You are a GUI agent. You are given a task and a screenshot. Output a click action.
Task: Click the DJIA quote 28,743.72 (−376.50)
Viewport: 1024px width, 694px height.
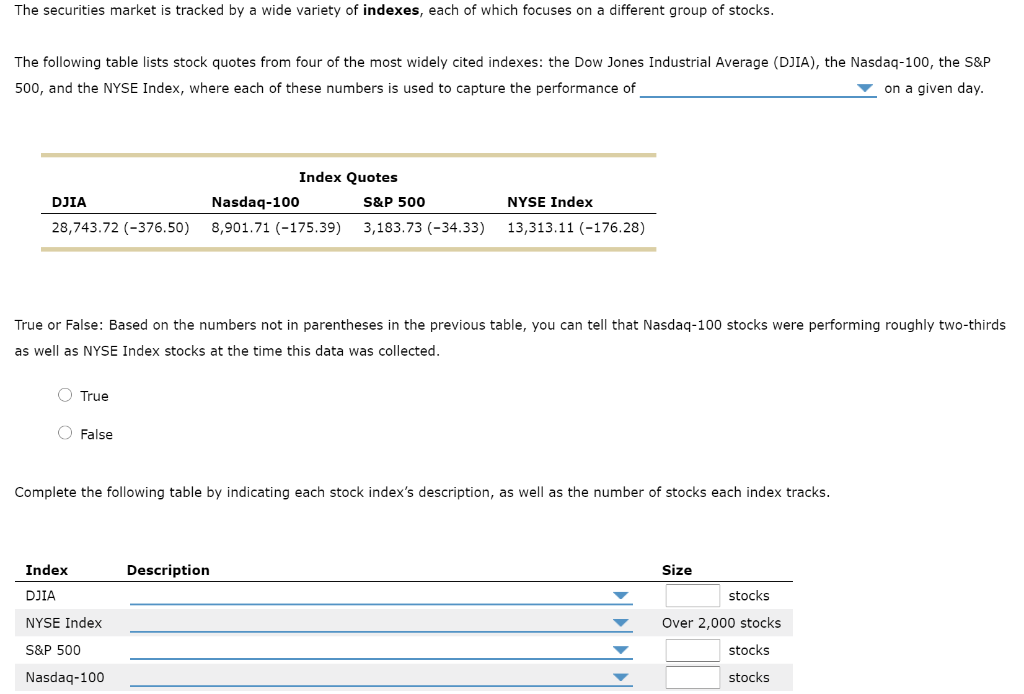tap(120, 227)
